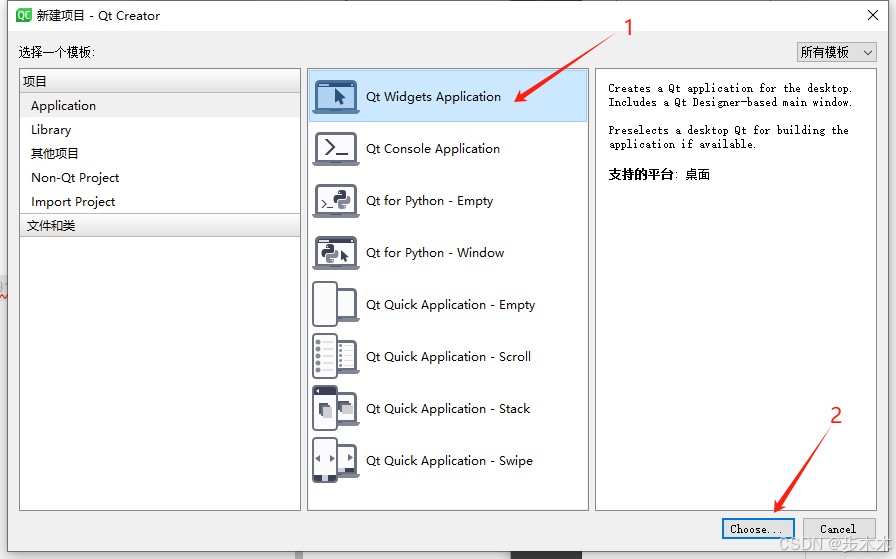Select the Library project category

click(160, 130)
